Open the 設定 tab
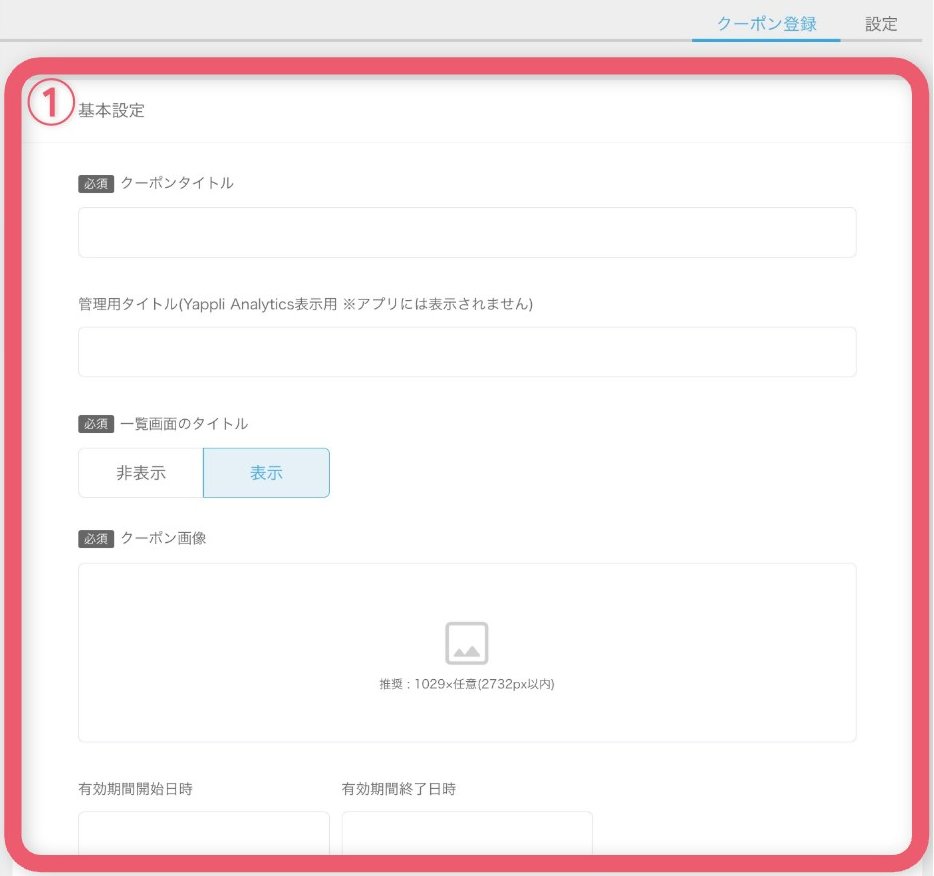This screenshot has height=876, width=934. [881, 24]
